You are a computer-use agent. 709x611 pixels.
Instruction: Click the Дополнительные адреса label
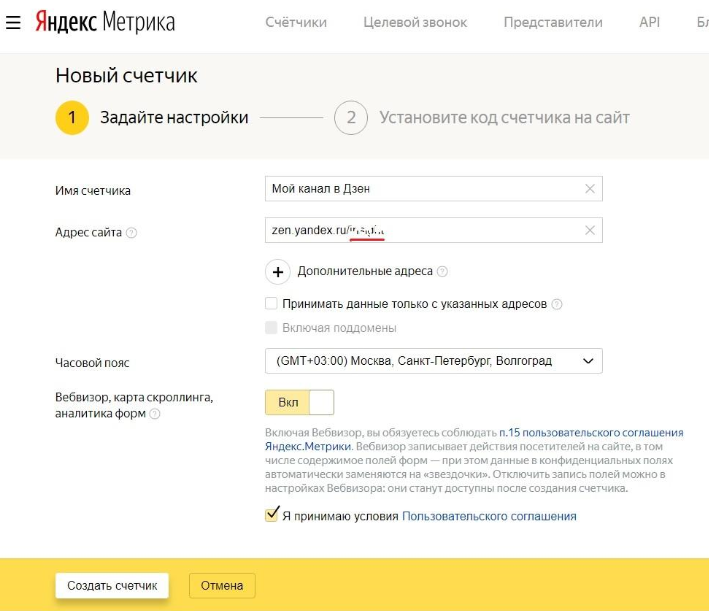coord(365,271)
